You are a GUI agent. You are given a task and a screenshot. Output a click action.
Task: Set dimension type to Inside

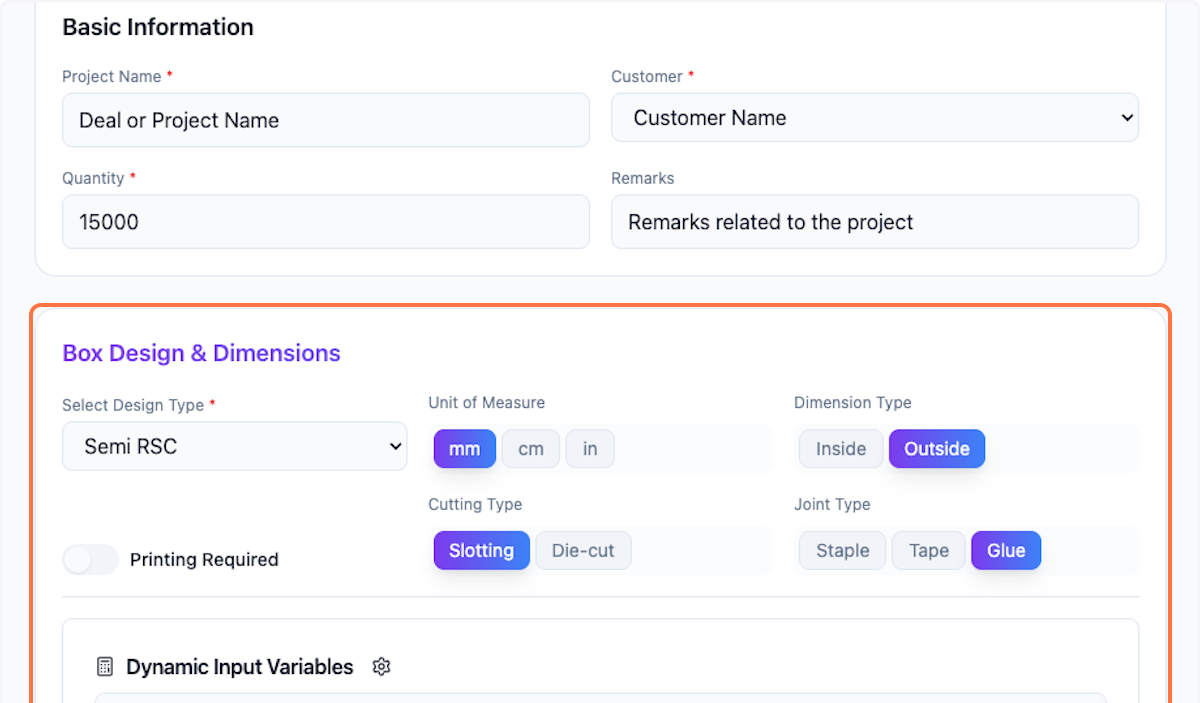pos(840,449)
